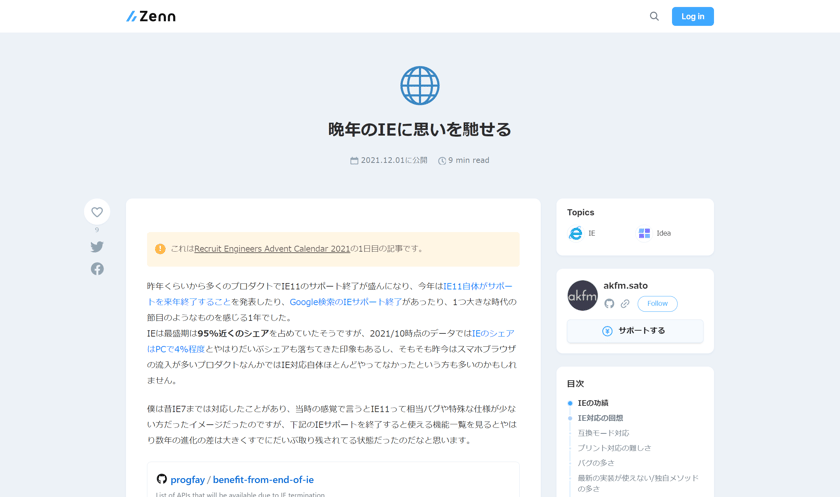Follow akfm.sato
840x497 pixels.
[657, 304]
